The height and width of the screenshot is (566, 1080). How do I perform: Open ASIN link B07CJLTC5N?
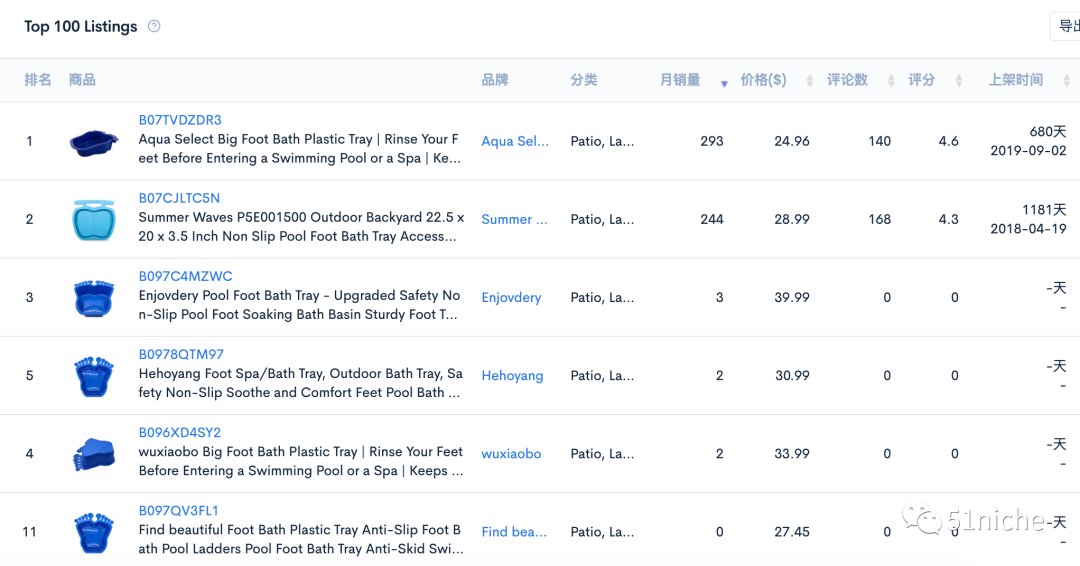pos(179,198)
